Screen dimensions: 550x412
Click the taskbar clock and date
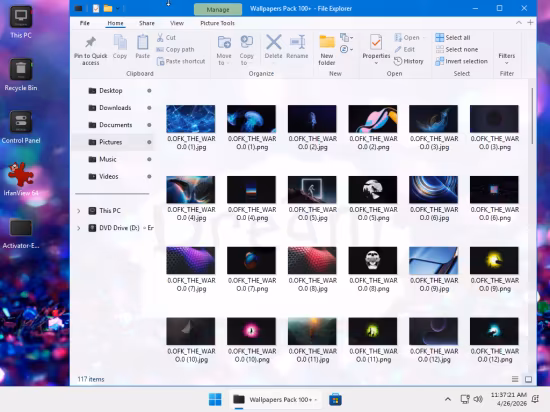pyautogui.click(x=509, y=399)
